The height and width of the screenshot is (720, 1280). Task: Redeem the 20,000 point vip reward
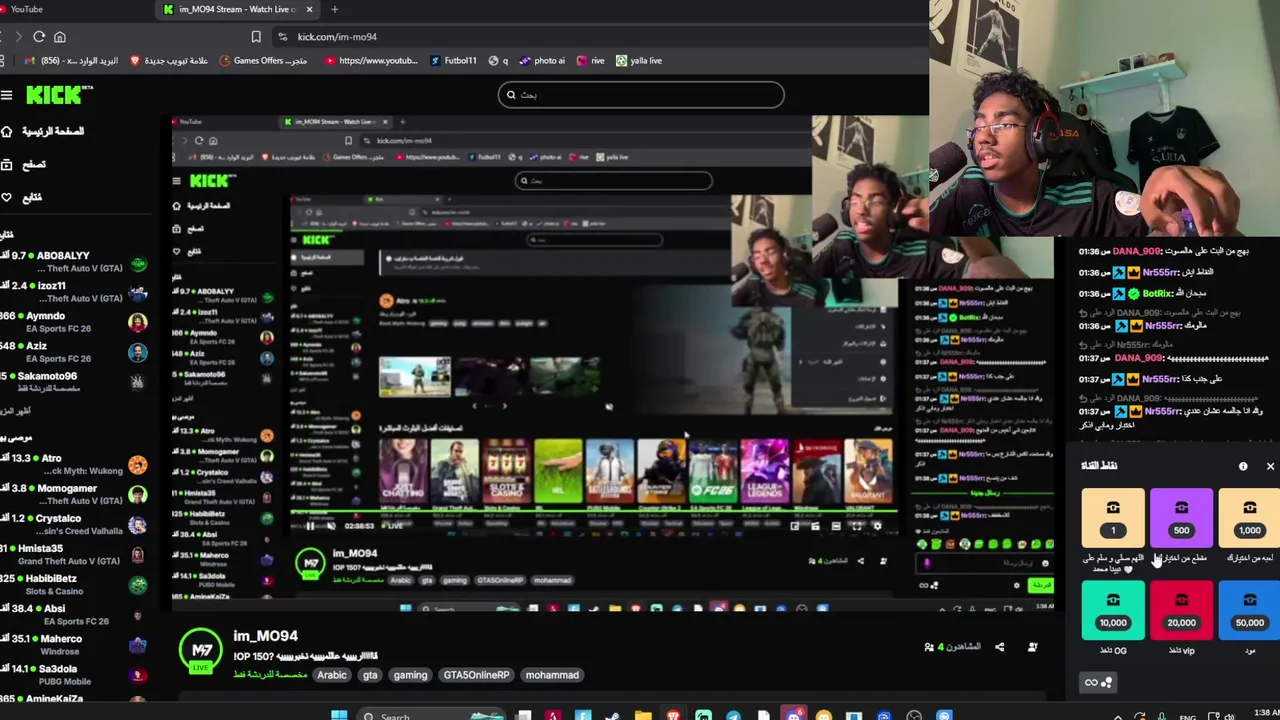point(1181,610)
